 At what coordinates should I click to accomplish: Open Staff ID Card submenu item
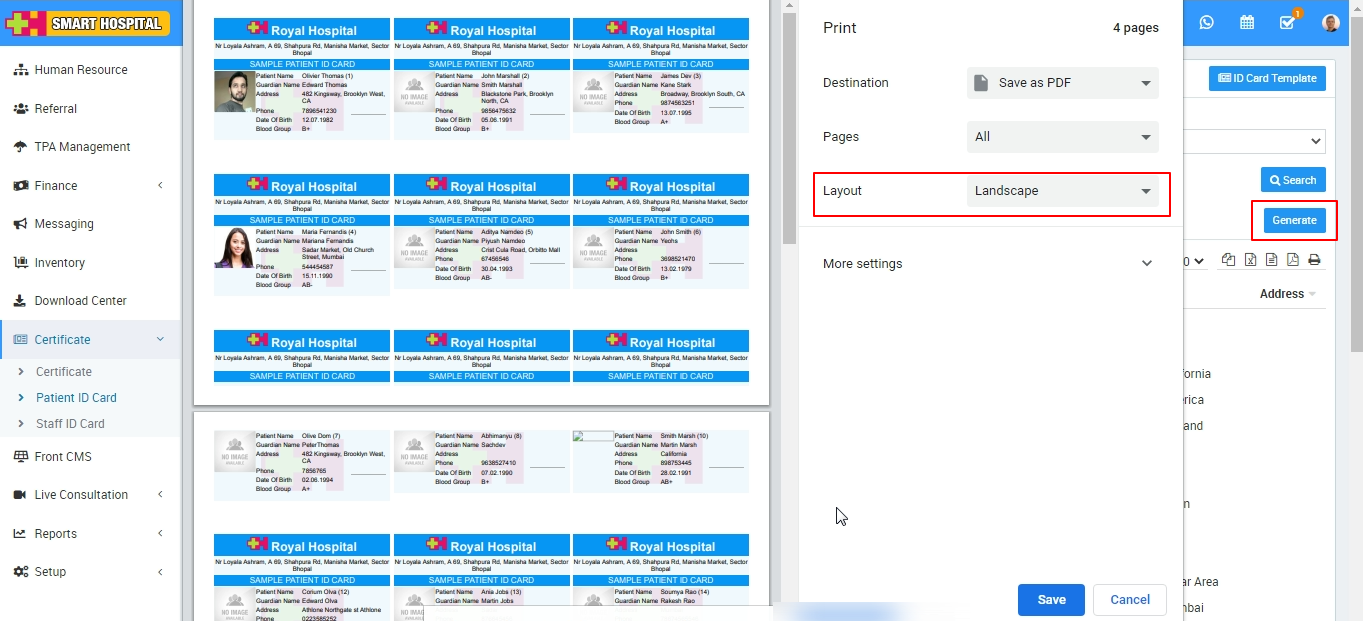tap(70, 424)
